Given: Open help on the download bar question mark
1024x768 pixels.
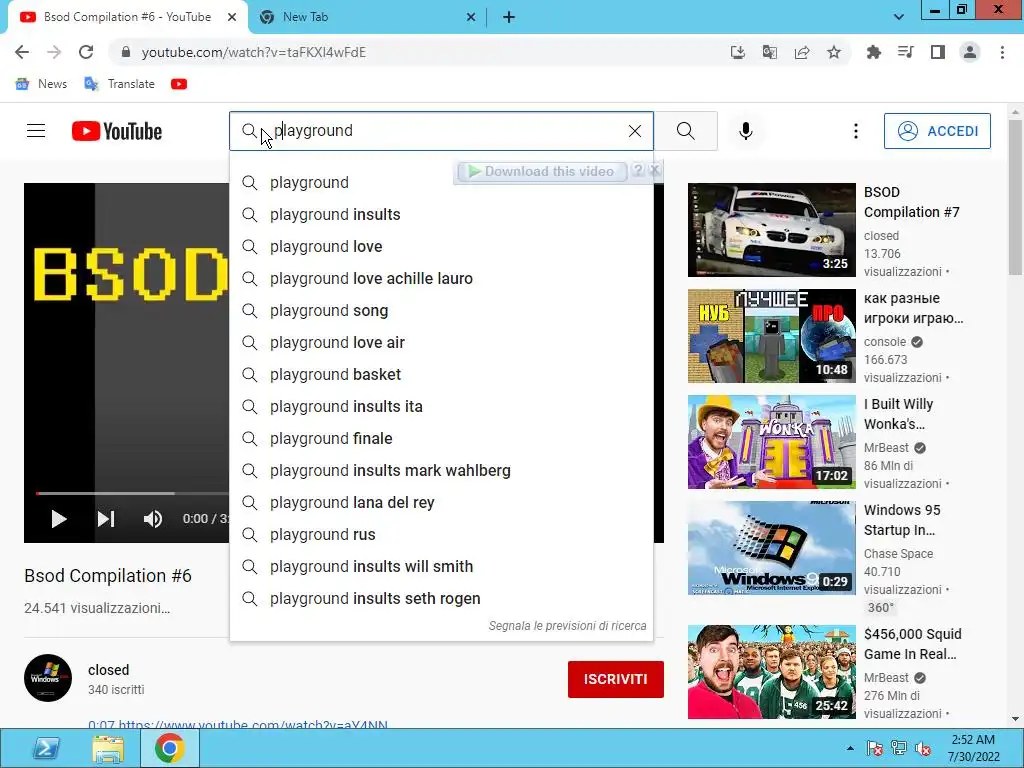Looking at the screenshot, I should pos(638,170).
